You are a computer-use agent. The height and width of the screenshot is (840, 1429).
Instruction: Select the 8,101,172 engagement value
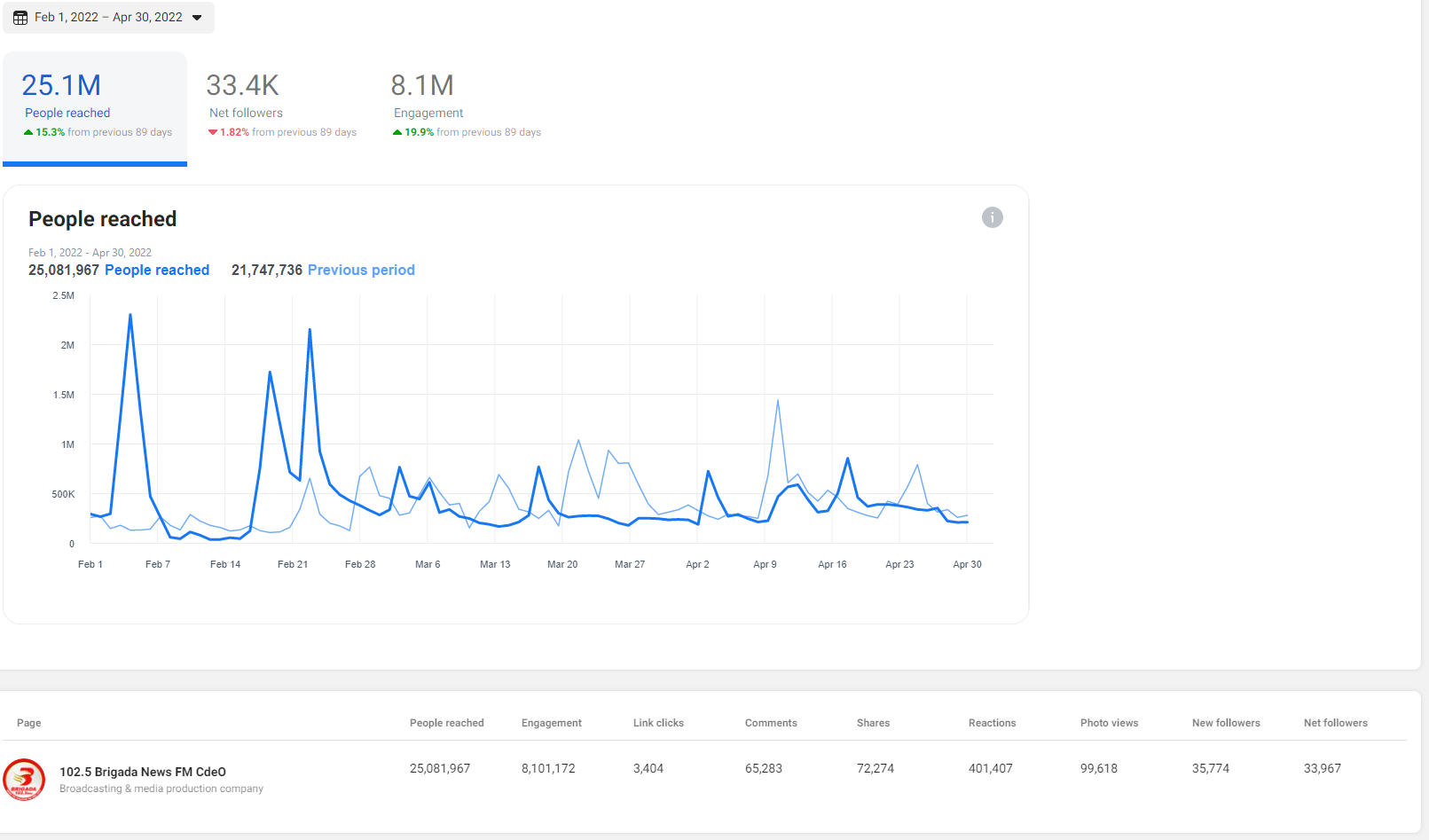point(548,768)
